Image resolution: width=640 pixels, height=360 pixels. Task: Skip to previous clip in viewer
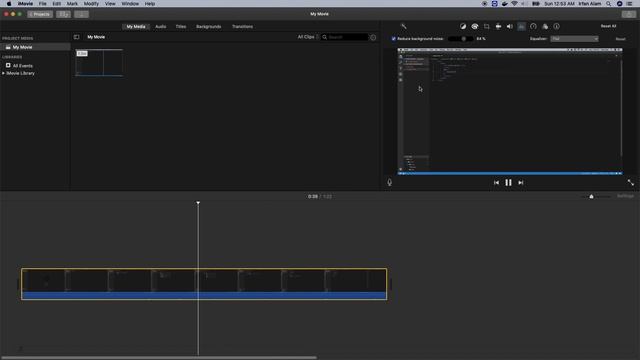pyautogui.click(x=496, y=182)
